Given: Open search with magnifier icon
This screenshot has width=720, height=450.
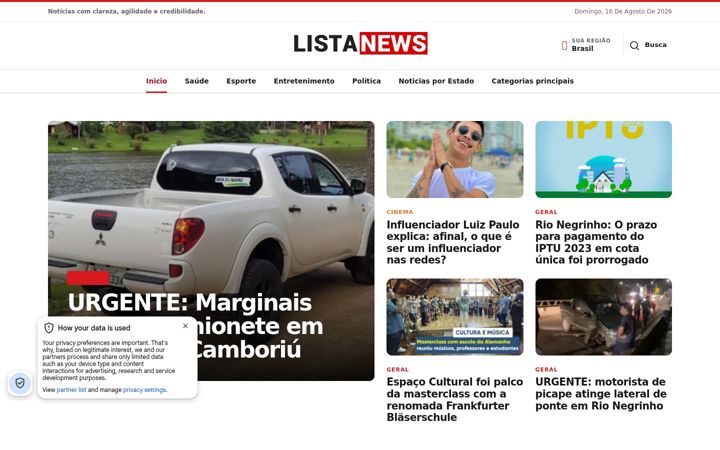Looking at the screenshot, I should (x=634, y=45).
